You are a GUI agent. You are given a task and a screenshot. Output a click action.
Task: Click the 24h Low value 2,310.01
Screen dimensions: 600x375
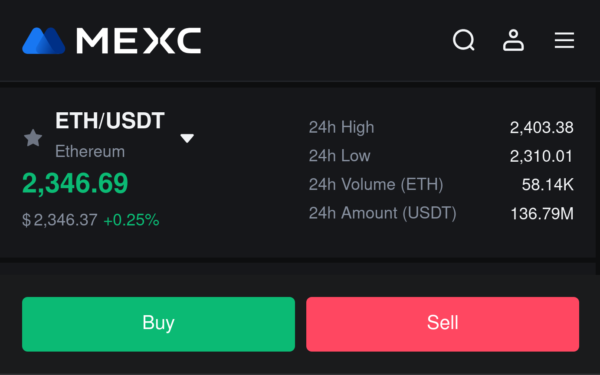541,156
